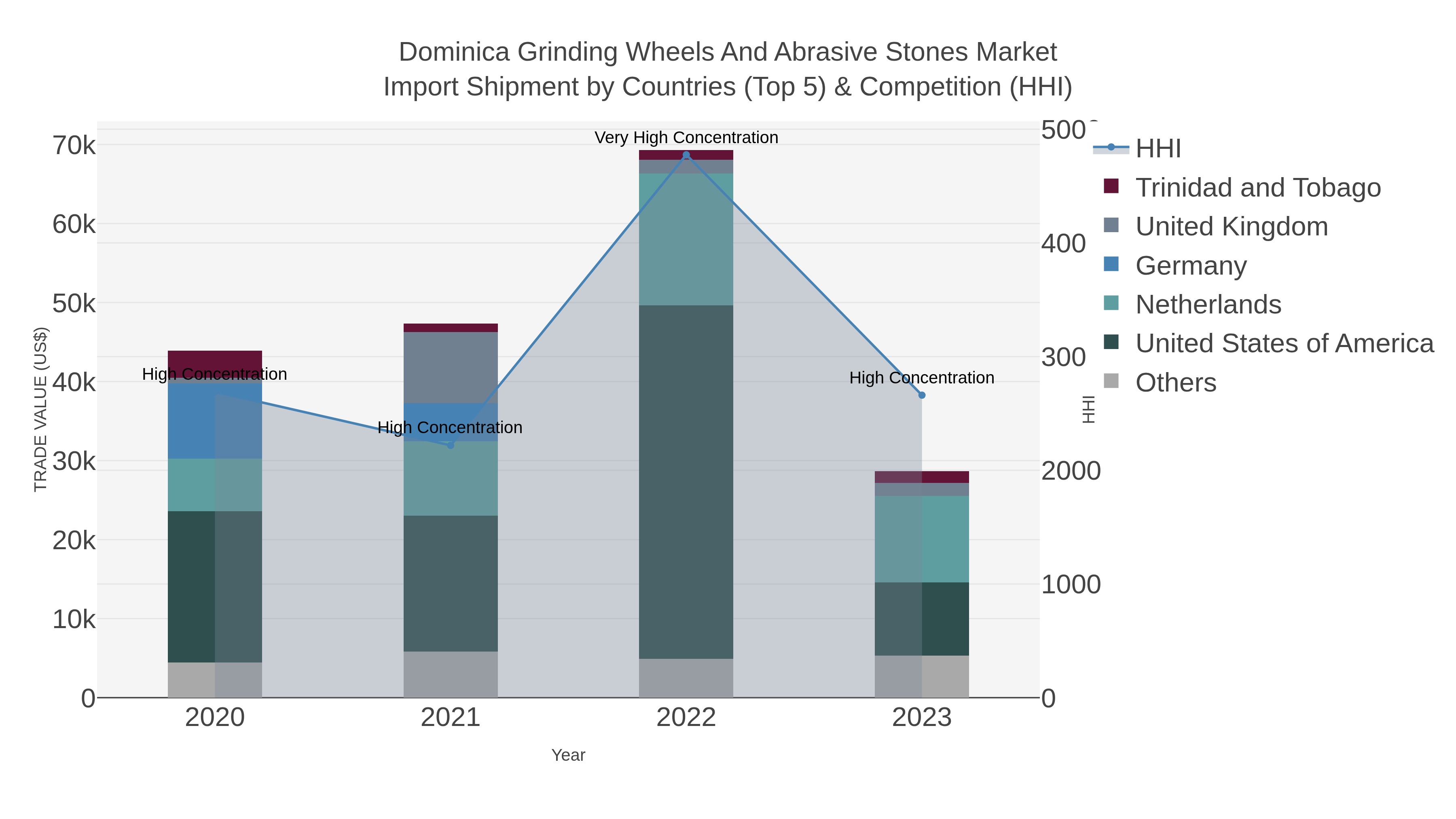Viewport: 1456px width, 819px height.
Task: Click the Germany blue legend swatch
Action: (x=1111, y=264)
